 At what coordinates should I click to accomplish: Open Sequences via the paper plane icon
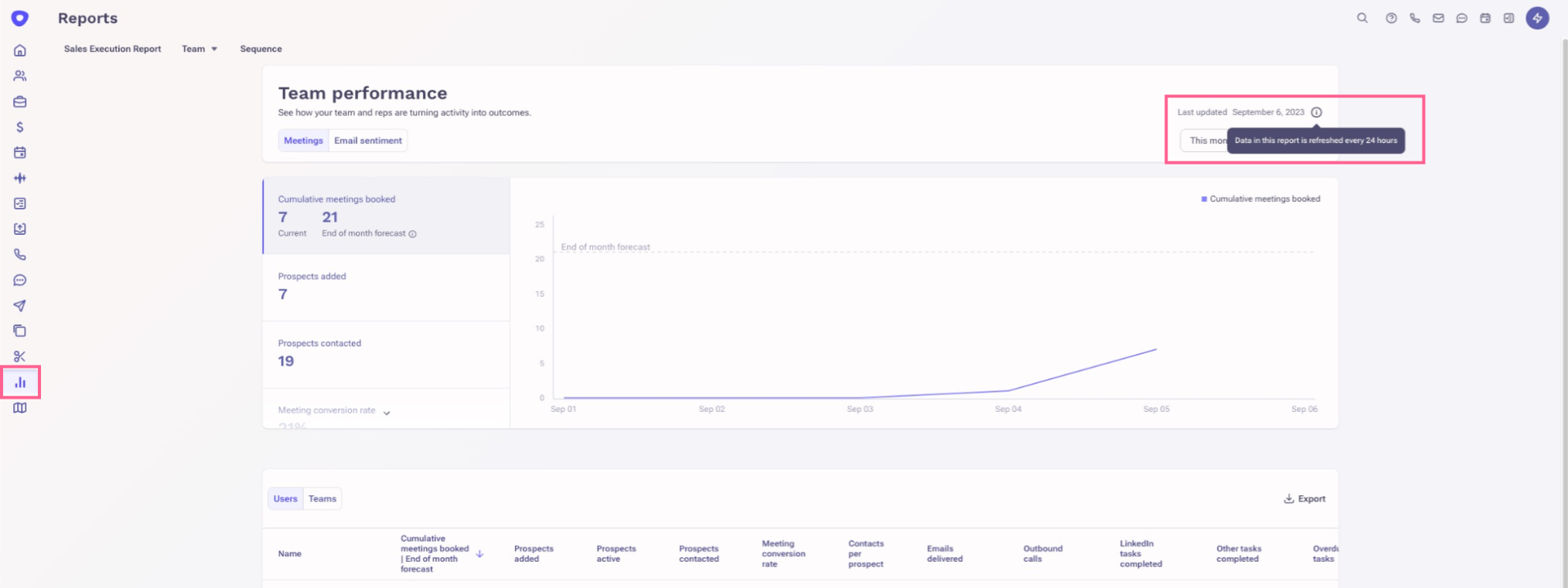point(20,305)
